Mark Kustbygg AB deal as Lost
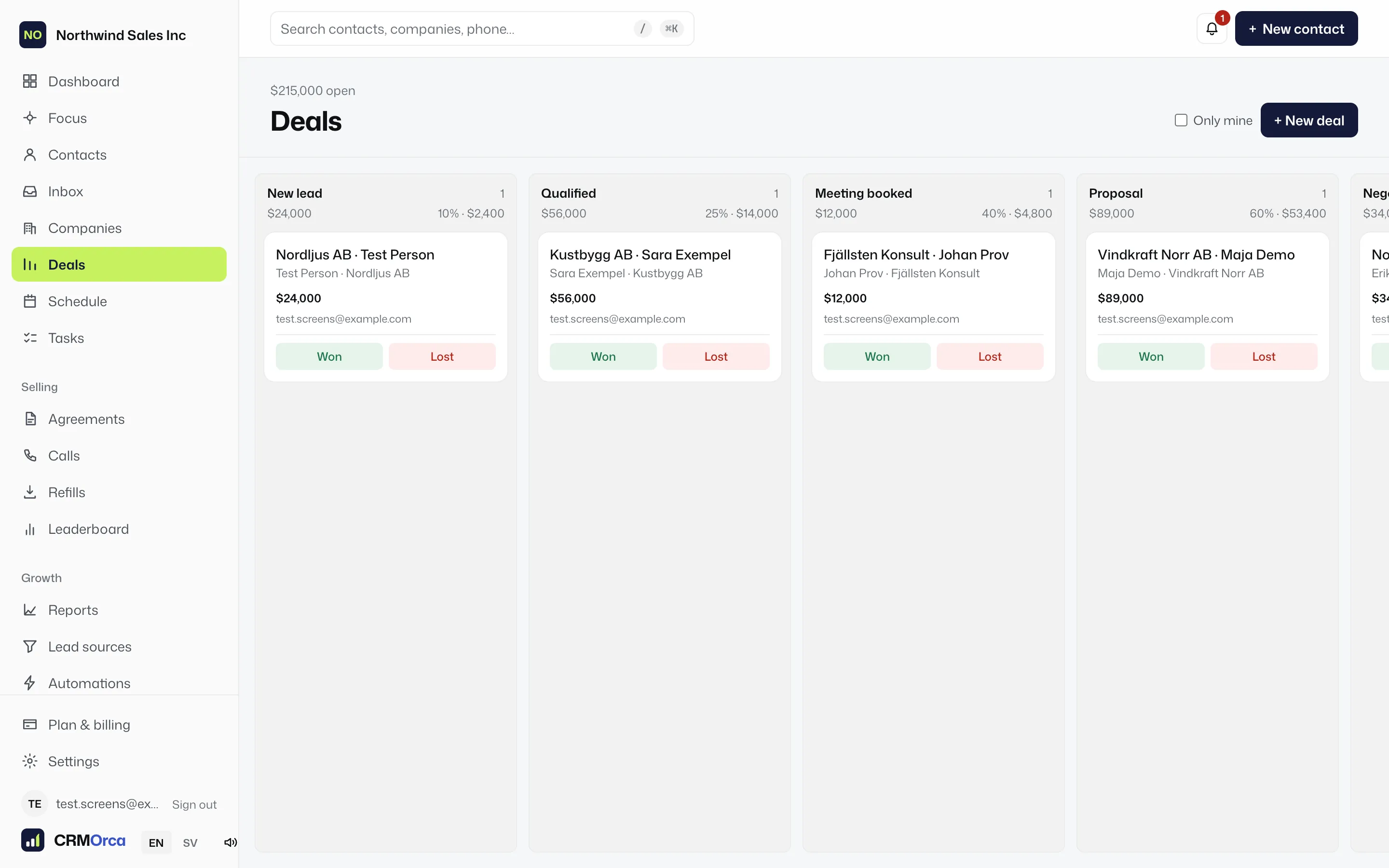This screenshot has height=868, width=1389. (716, 356)
